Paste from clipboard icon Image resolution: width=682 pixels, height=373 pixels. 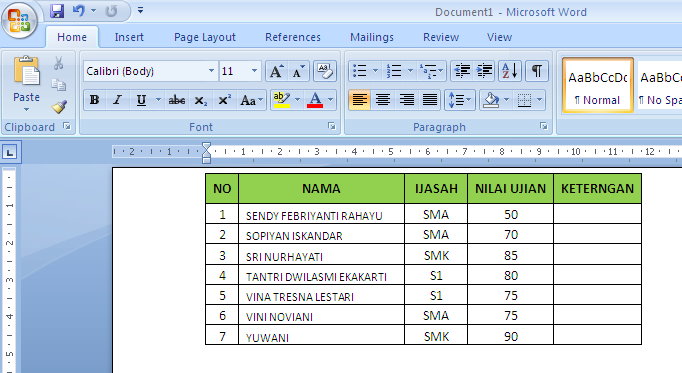[x=26, y=70]
